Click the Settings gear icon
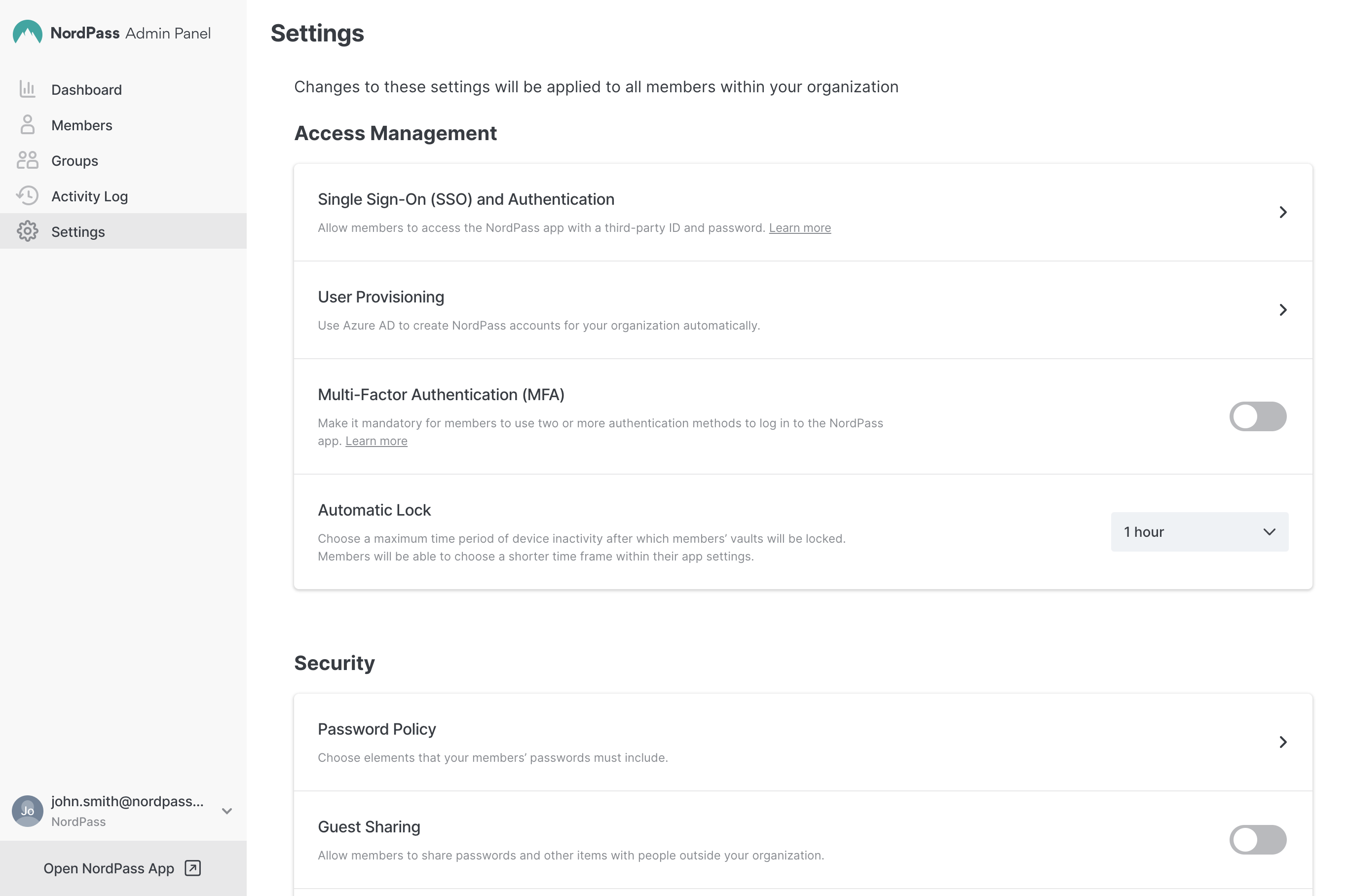Viewport: 1348px width, 896px height. point(28,231)
